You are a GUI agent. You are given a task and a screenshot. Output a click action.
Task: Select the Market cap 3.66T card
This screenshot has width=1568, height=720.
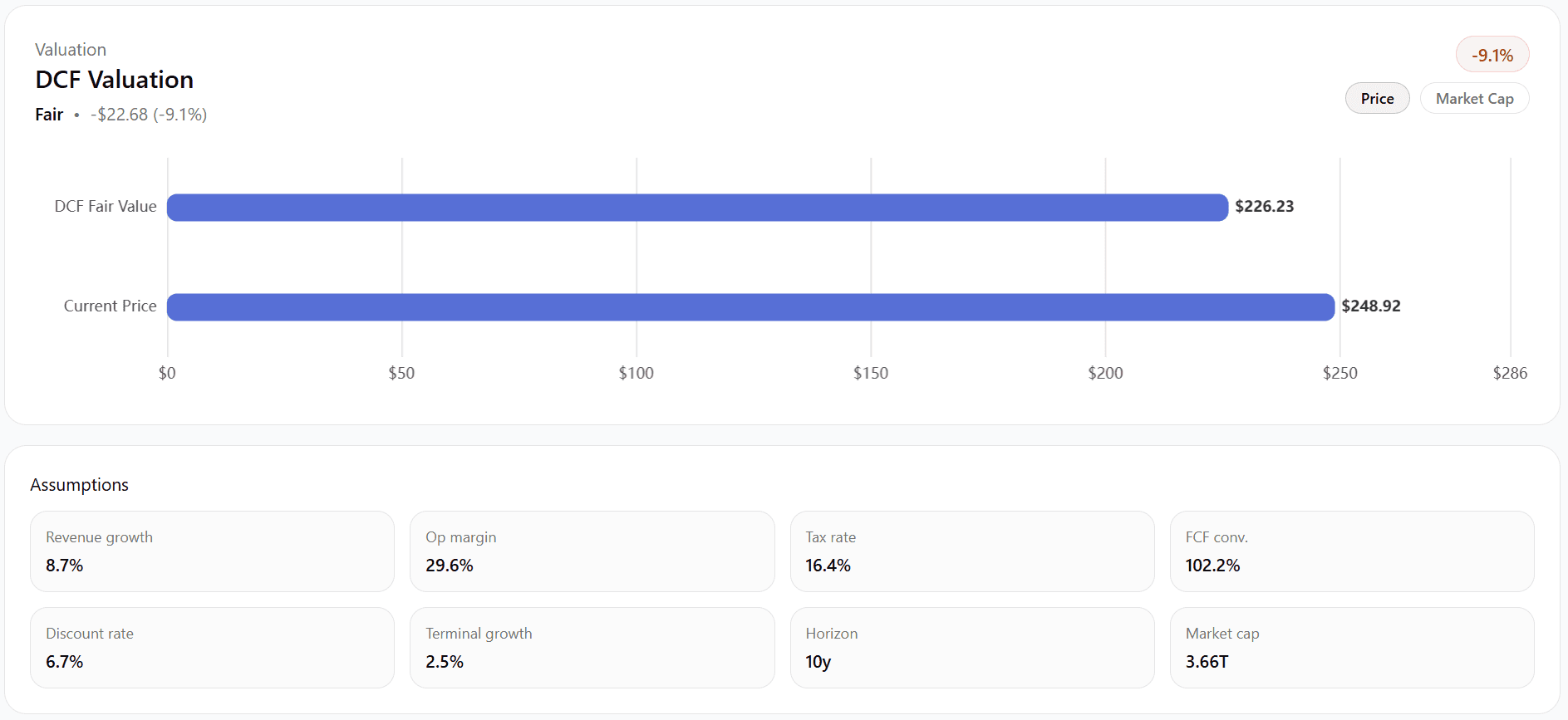tap(1351, 648)
